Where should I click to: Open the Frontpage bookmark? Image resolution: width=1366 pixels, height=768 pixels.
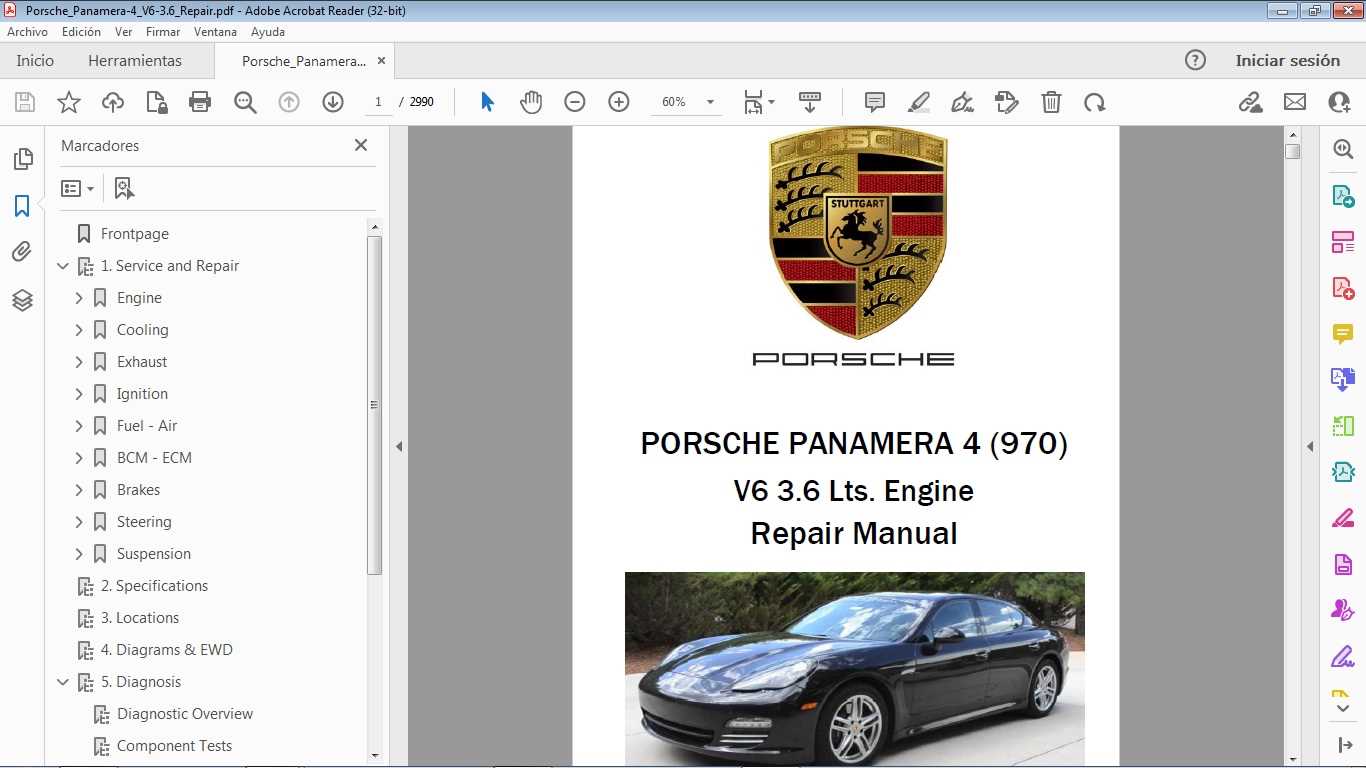click(x=135, y=234)
